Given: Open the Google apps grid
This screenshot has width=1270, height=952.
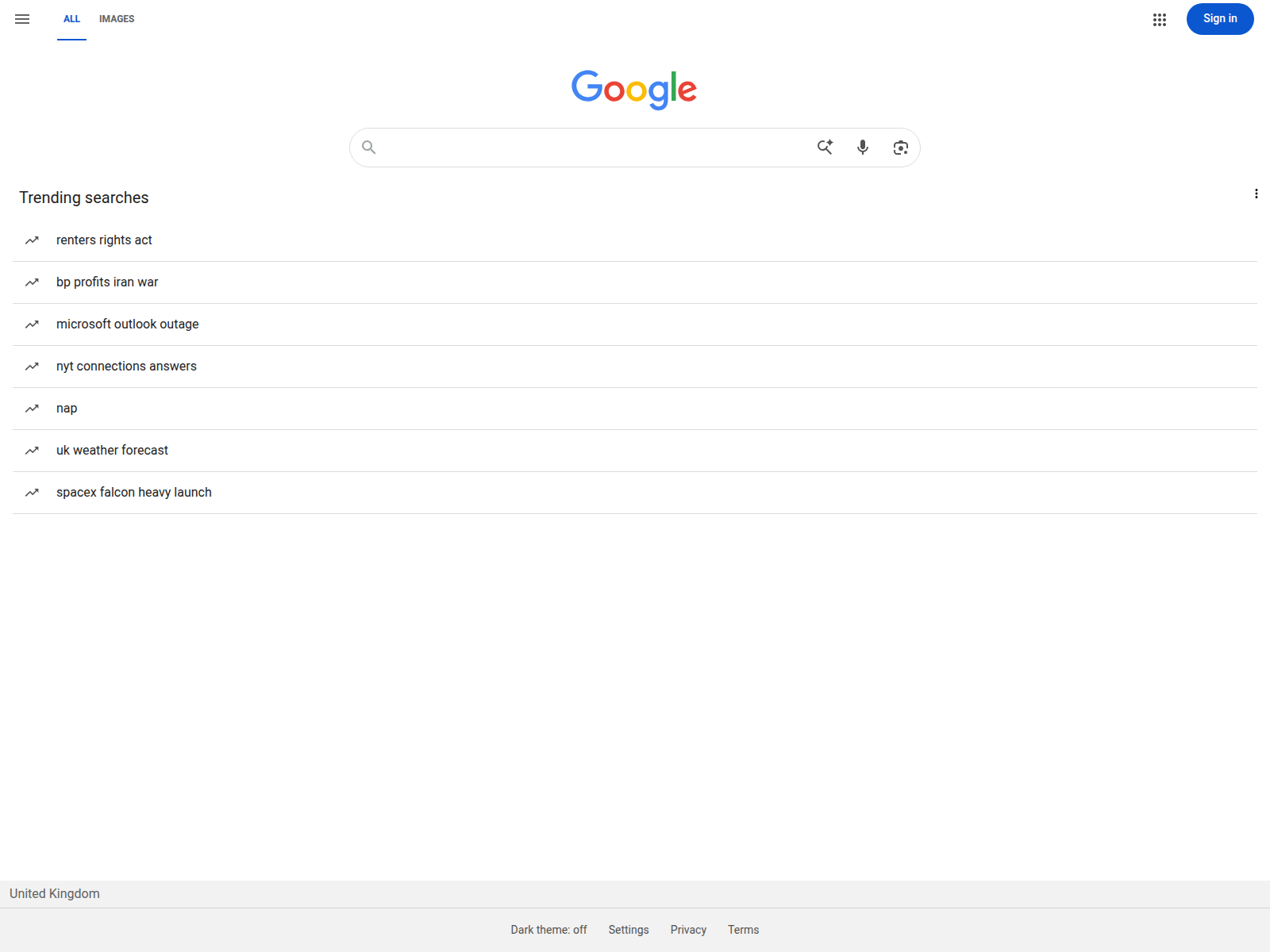Looking at the screenshot, I should point(1160,20).
